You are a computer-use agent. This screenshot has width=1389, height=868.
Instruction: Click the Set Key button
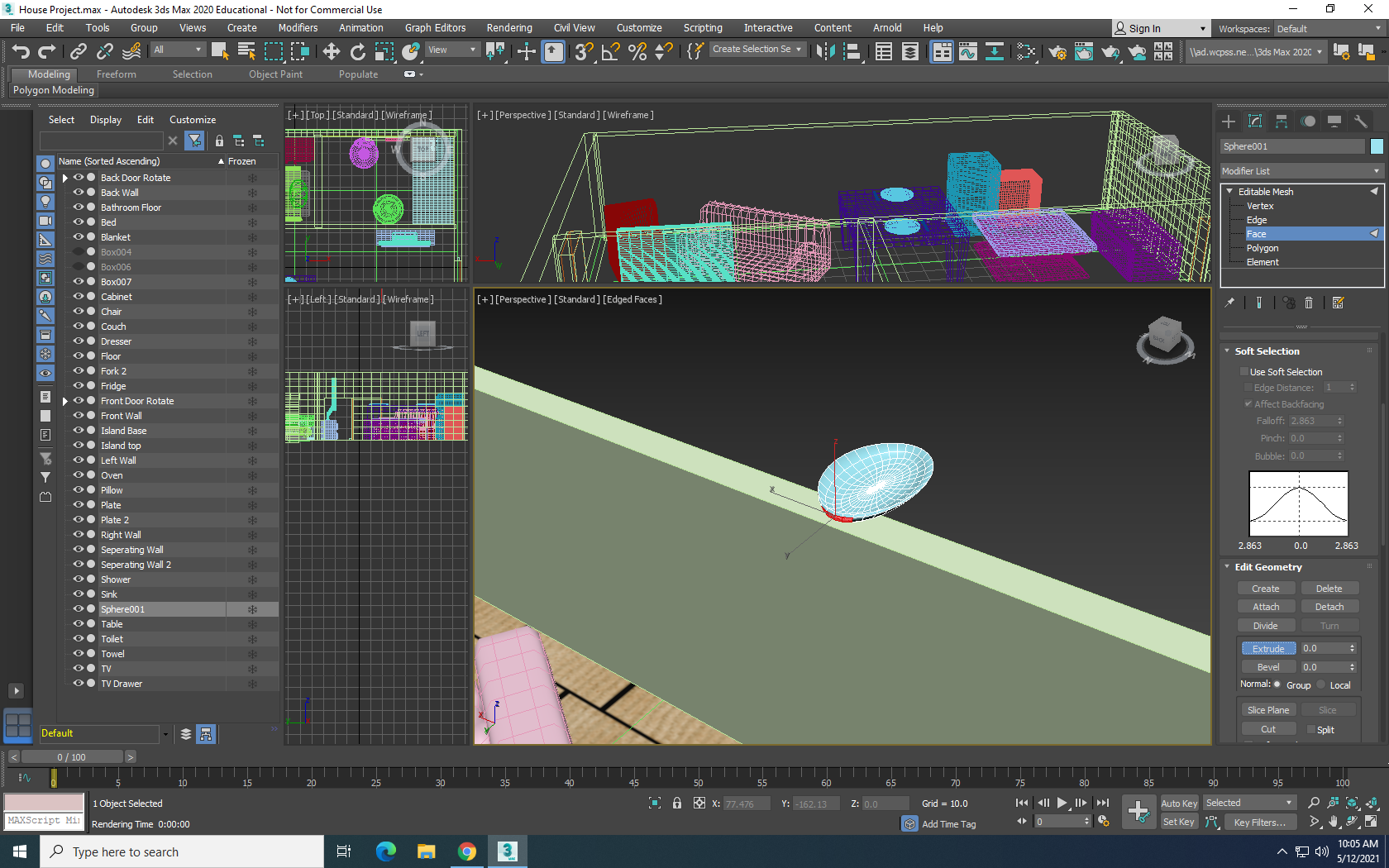tap(1179, 822)
